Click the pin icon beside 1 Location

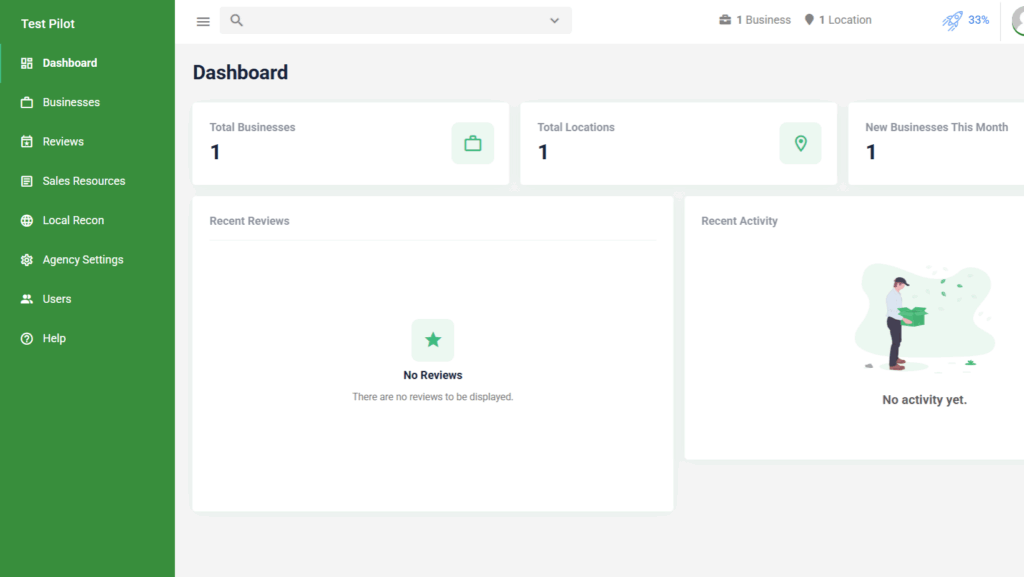[x=809, y=20]
